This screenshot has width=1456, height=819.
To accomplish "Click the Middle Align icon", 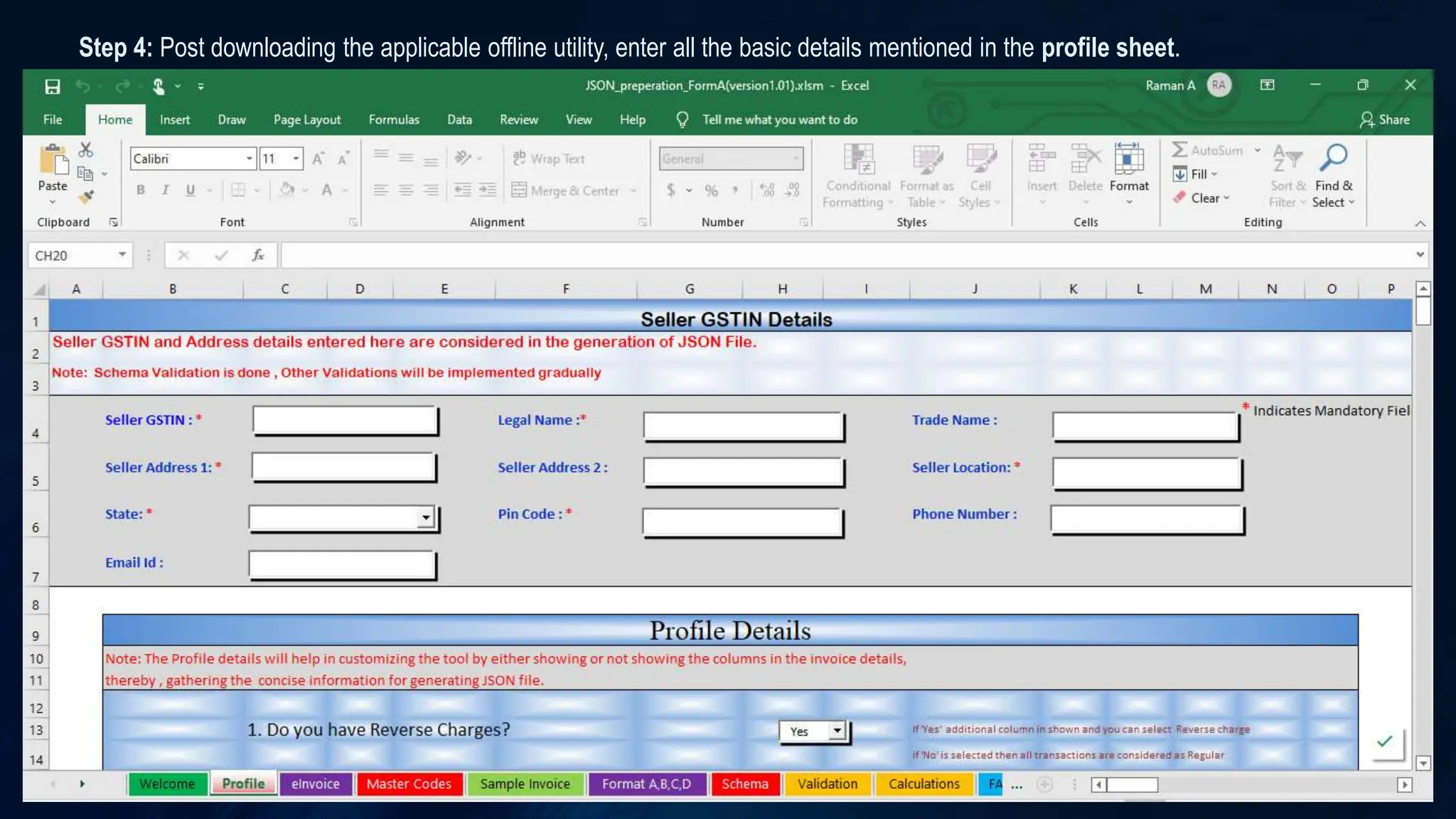I will 405,157.
